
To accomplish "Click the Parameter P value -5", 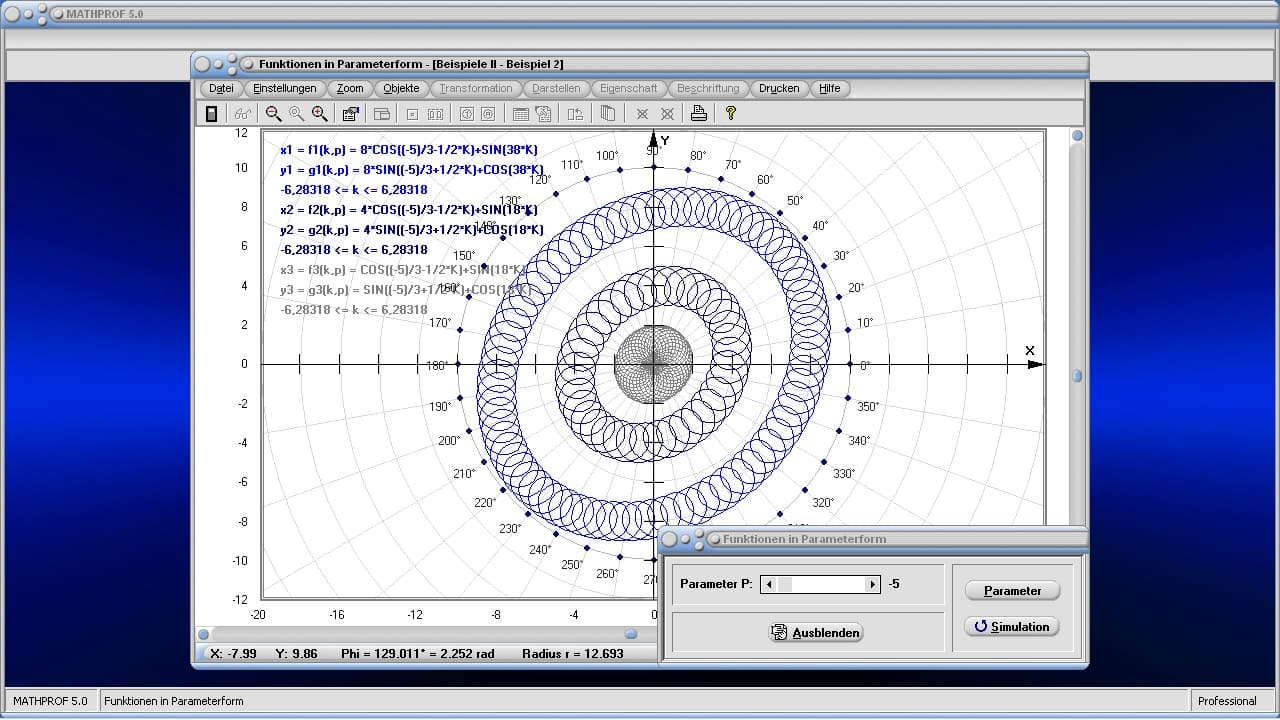I will tap(894, 584).
